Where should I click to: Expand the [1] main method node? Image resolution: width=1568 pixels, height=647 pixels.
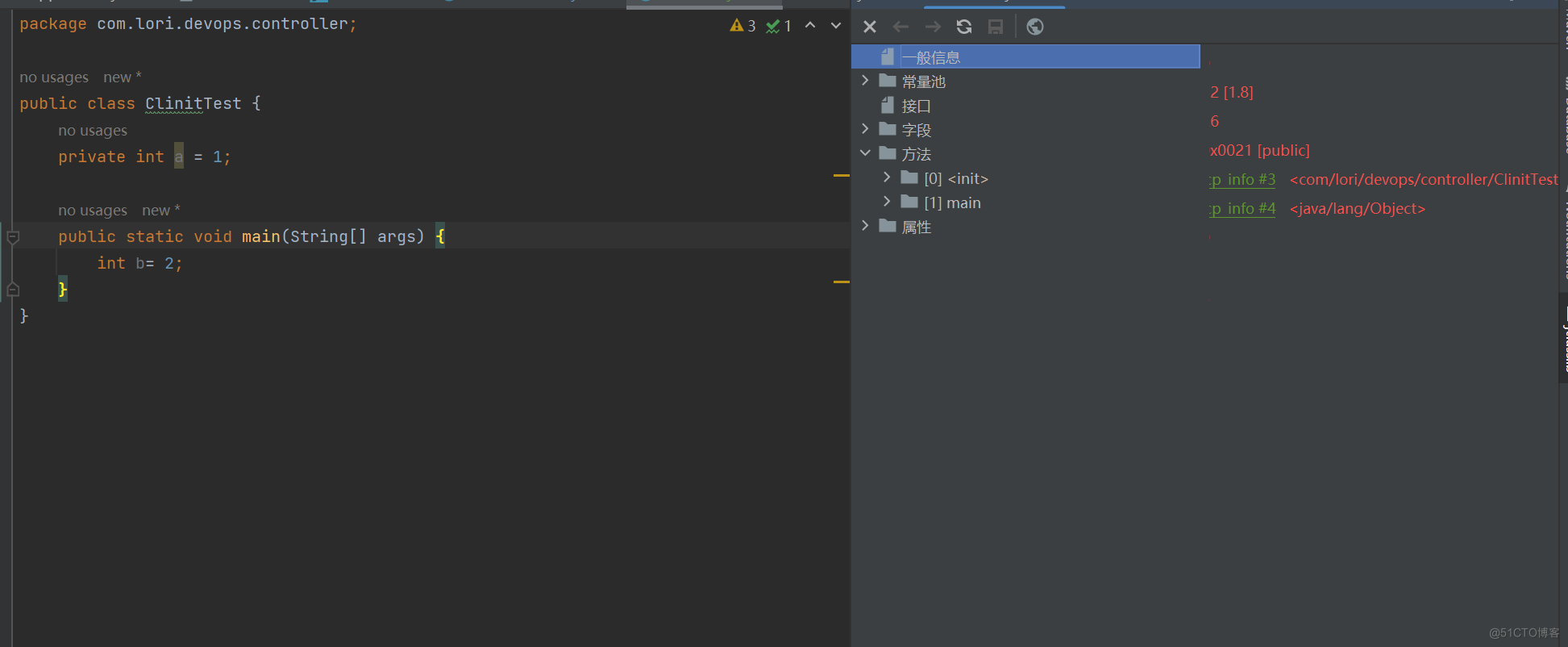[887, 202]
